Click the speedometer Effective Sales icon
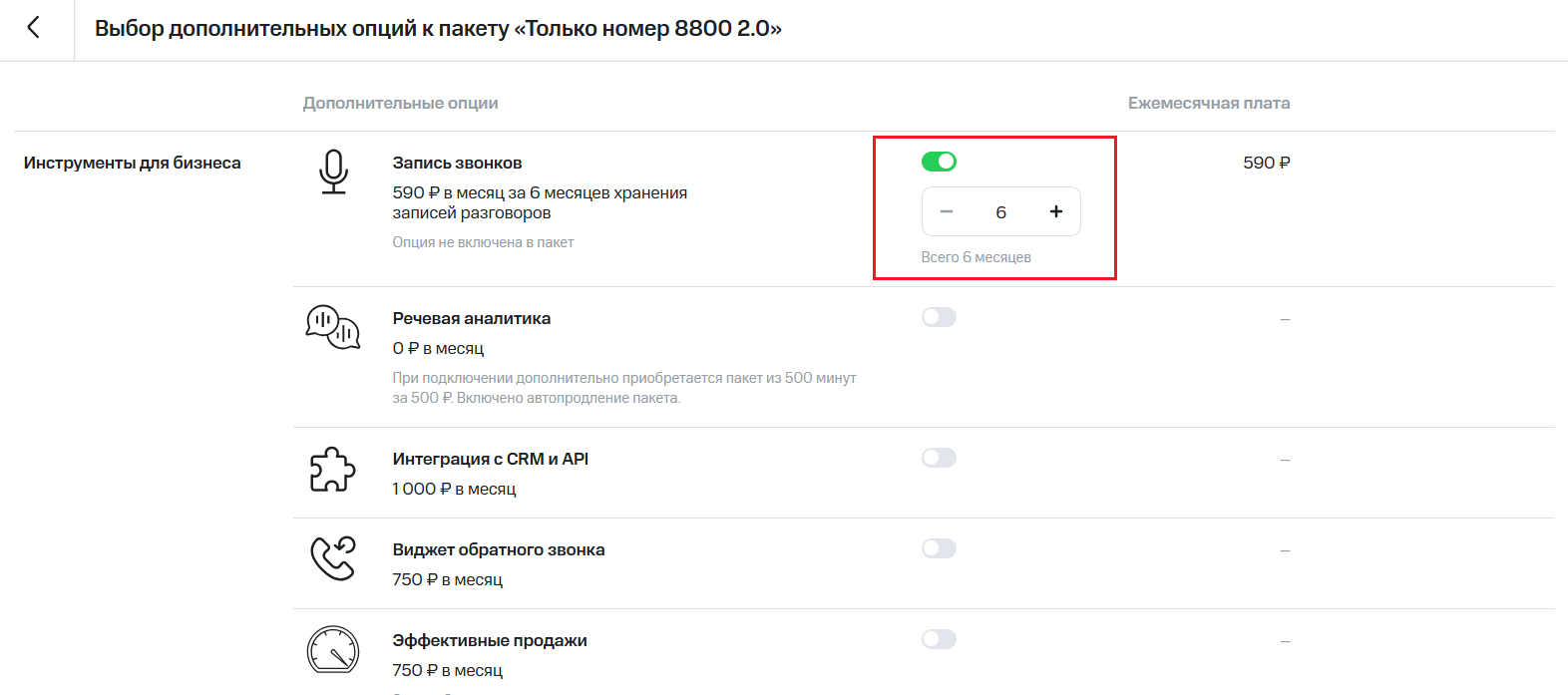1568x695 pixels. tap(332, 650)
